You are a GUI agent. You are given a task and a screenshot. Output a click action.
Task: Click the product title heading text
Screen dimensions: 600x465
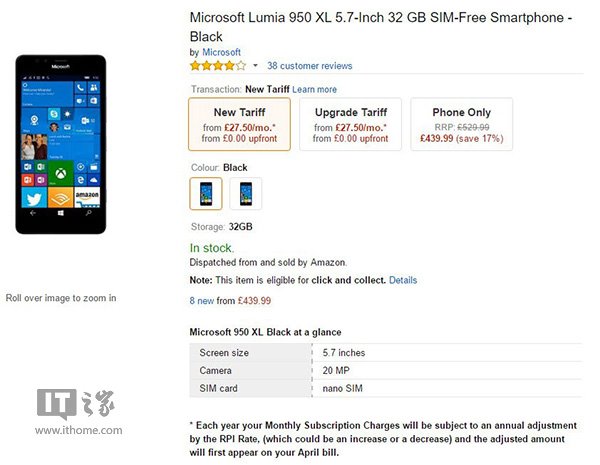pos(381,27)
